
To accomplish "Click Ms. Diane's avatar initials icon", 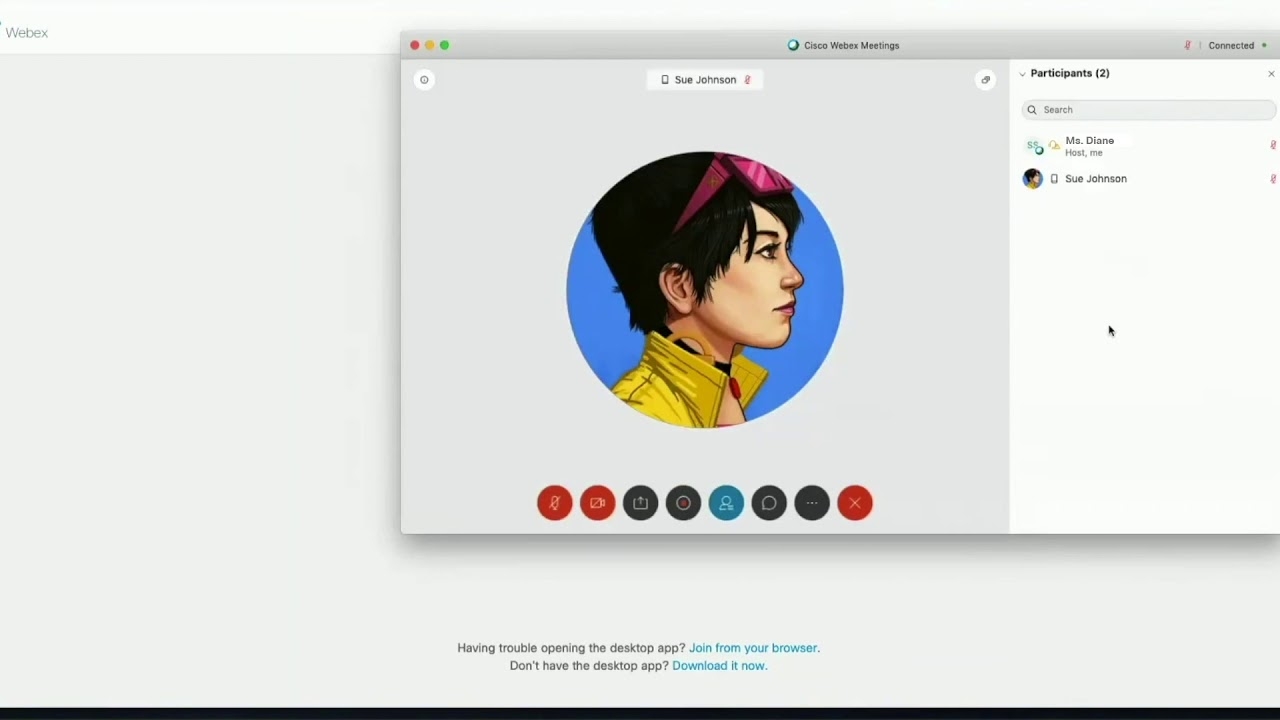I will [1033, 146].
